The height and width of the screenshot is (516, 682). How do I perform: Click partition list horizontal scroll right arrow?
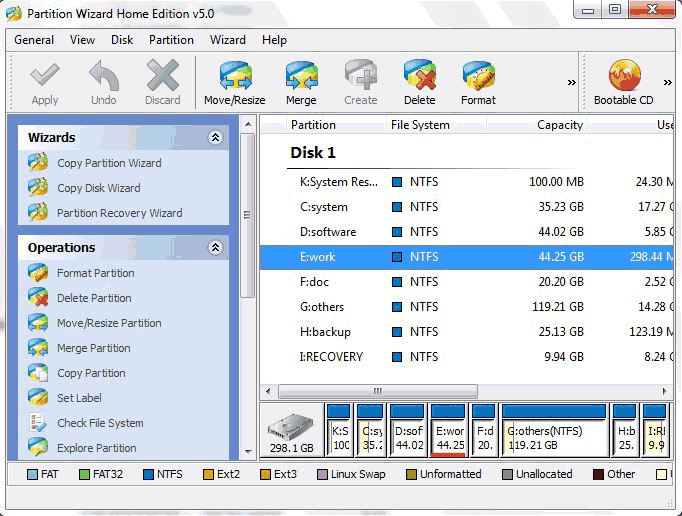click(665, 392)
